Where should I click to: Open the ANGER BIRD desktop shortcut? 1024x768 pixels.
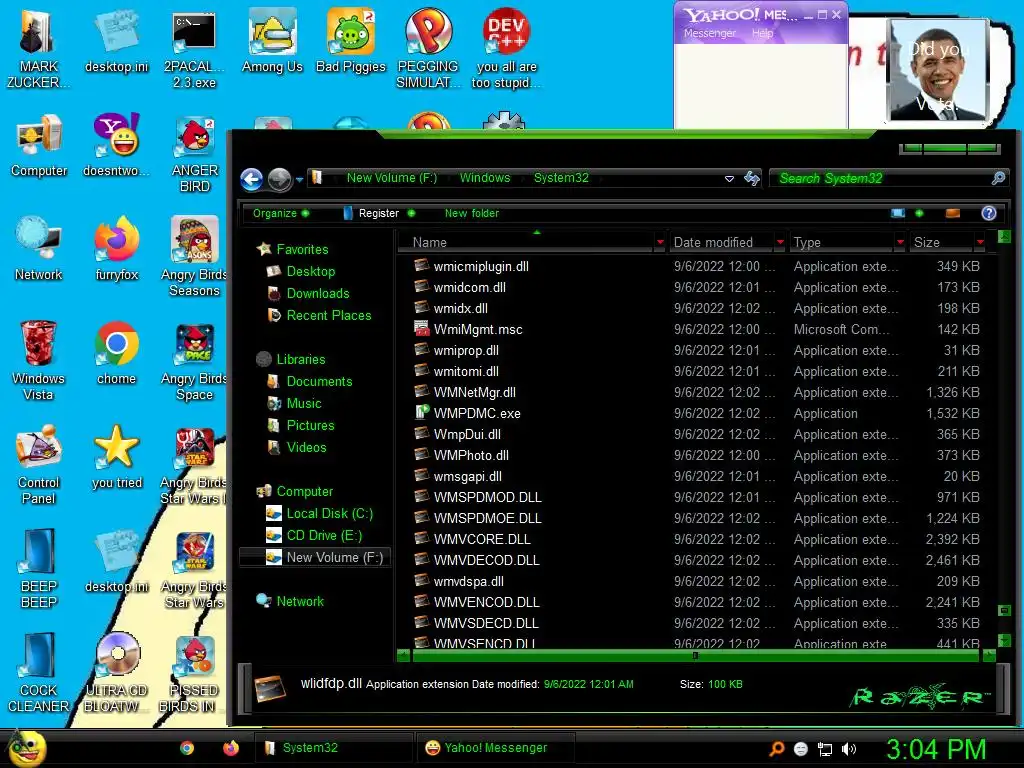[195, 153]
